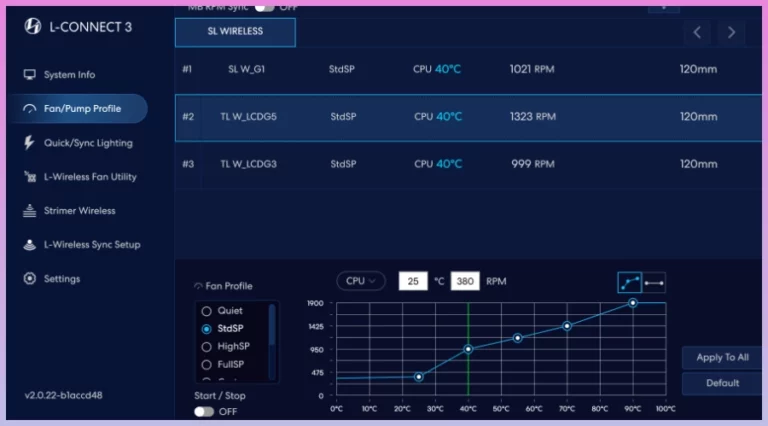The image size is (768, 426).
Task: Open Settings in the sidebar
Action: [x=61, y=279]
